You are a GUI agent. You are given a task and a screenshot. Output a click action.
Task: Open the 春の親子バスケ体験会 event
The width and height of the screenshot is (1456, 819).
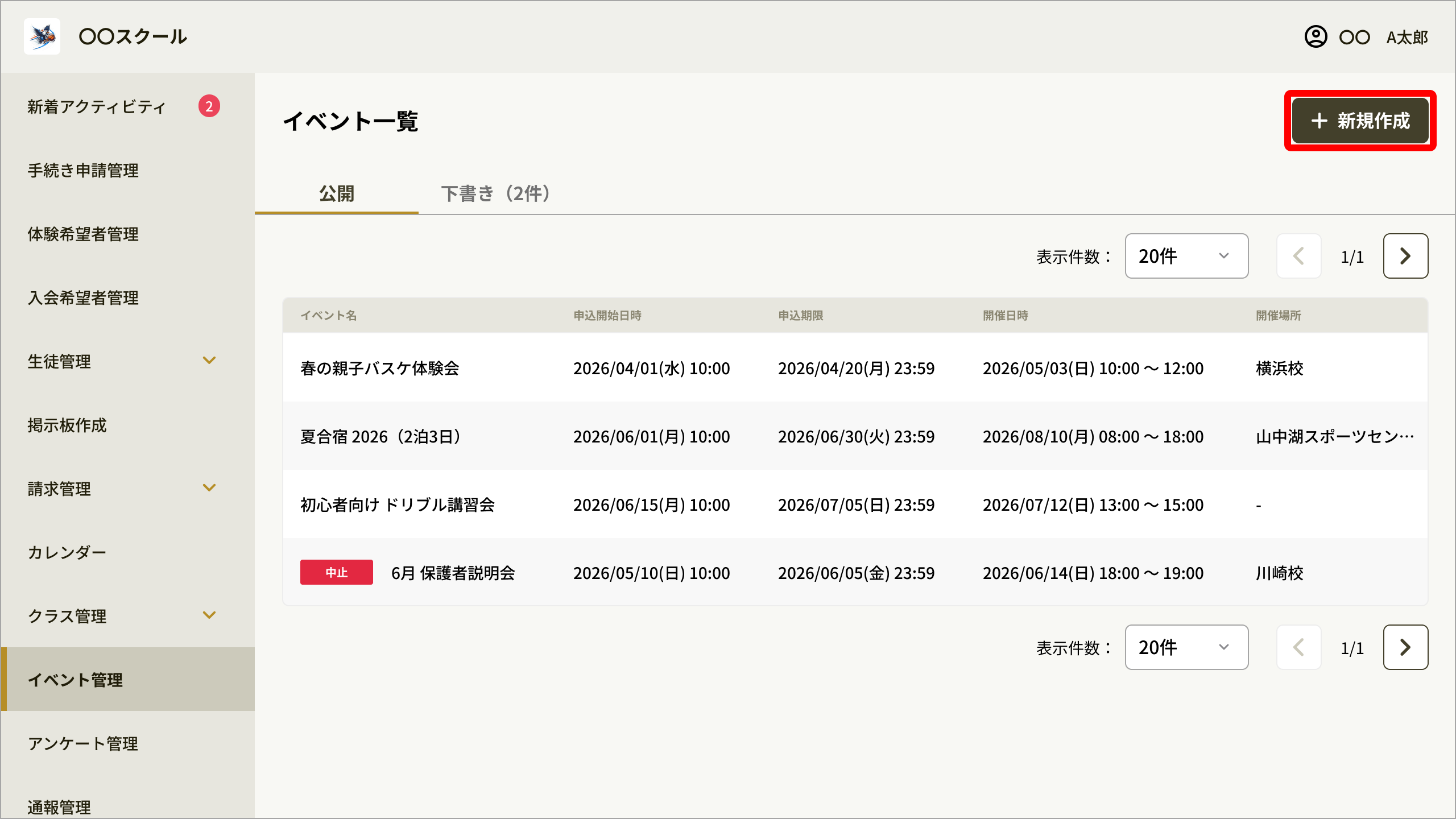[x=380, y=368]
